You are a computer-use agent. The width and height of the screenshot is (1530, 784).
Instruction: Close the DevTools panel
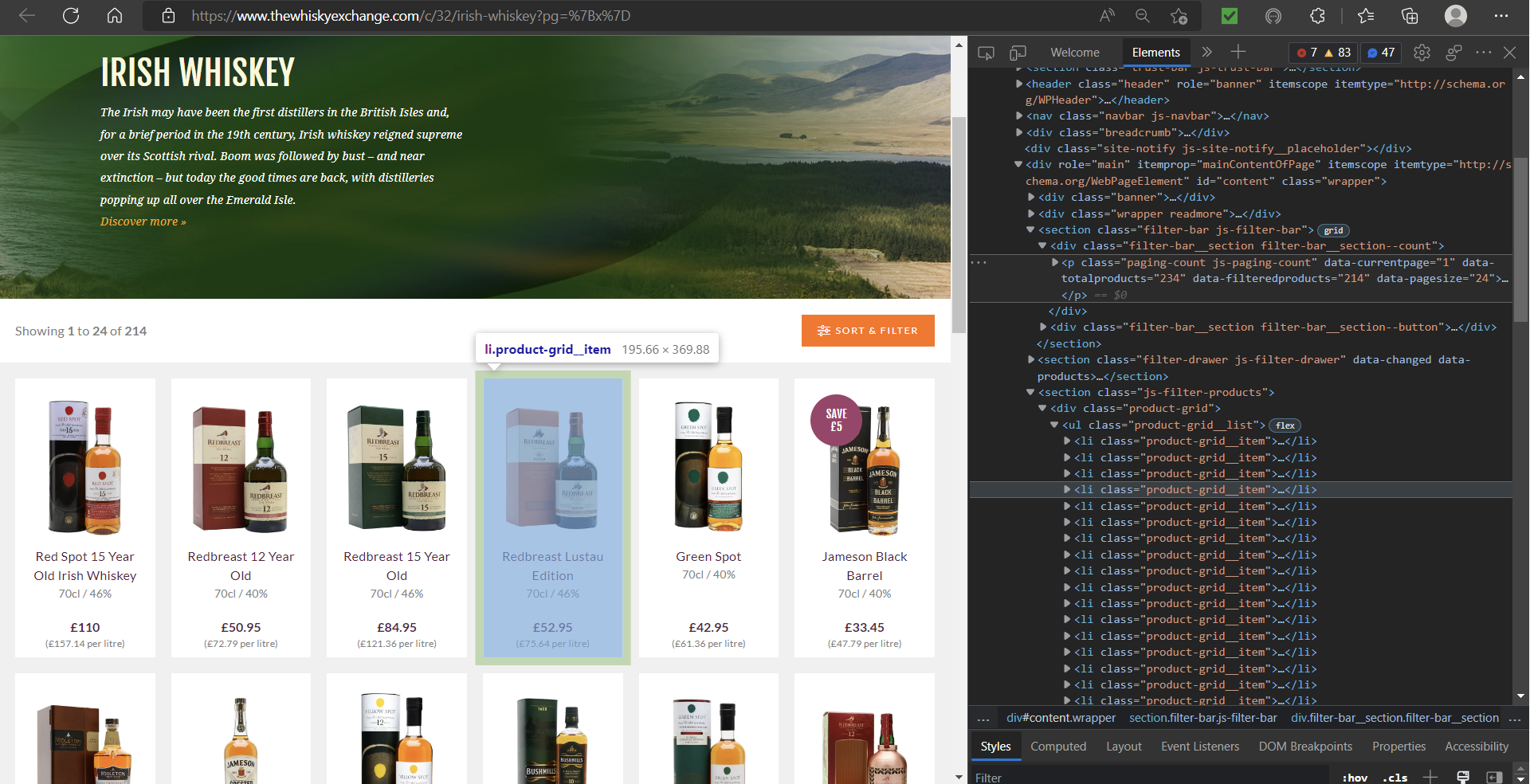[x=1509, y=53]
